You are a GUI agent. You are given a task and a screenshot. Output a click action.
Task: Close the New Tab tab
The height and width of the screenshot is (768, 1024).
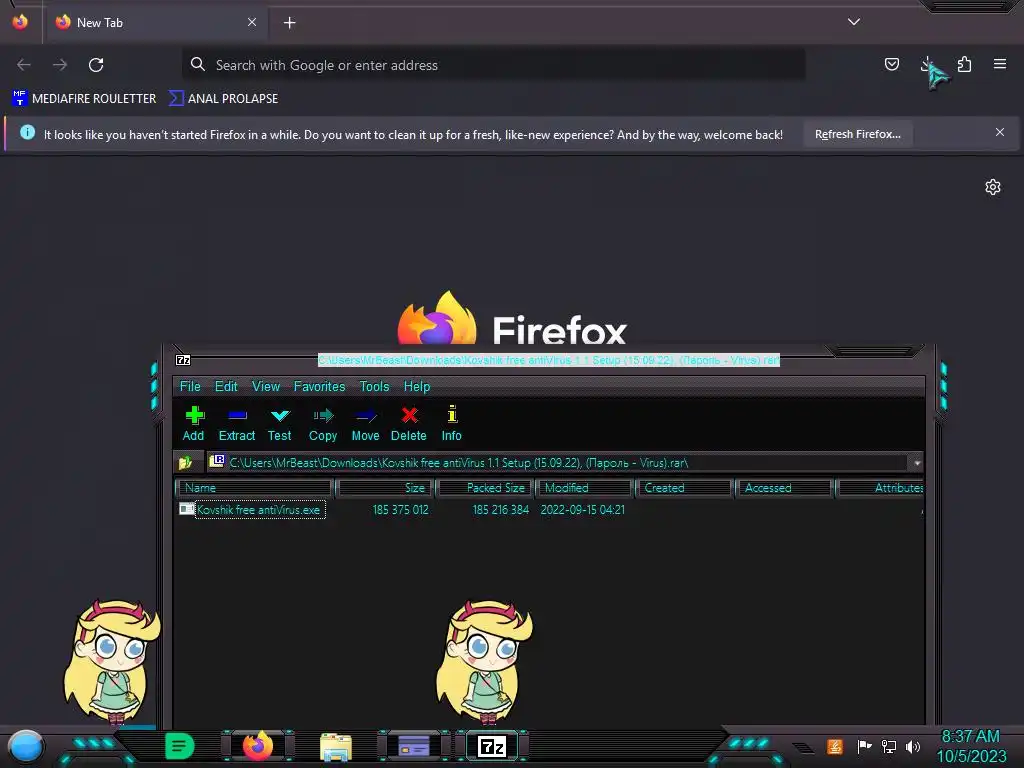[x=252, y=22]
